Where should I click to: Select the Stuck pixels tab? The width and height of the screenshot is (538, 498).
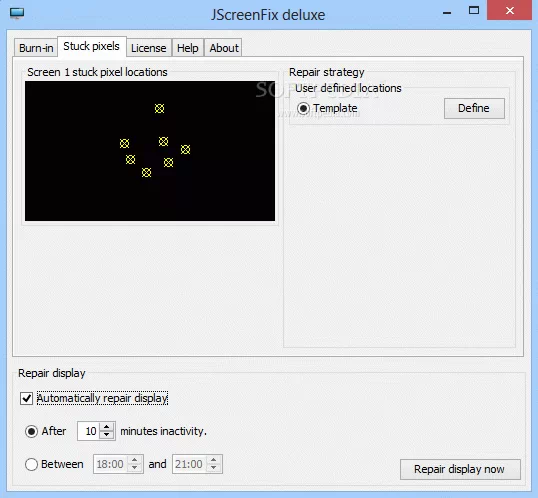(92, 46)
